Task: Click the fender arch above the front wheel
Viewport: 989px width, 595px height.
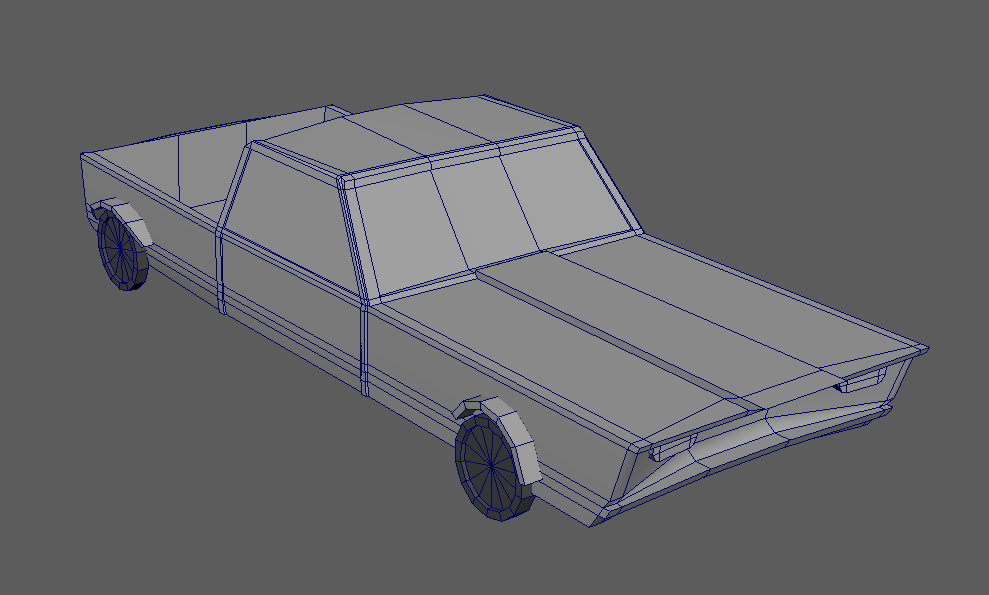Action: pos(514,438)
